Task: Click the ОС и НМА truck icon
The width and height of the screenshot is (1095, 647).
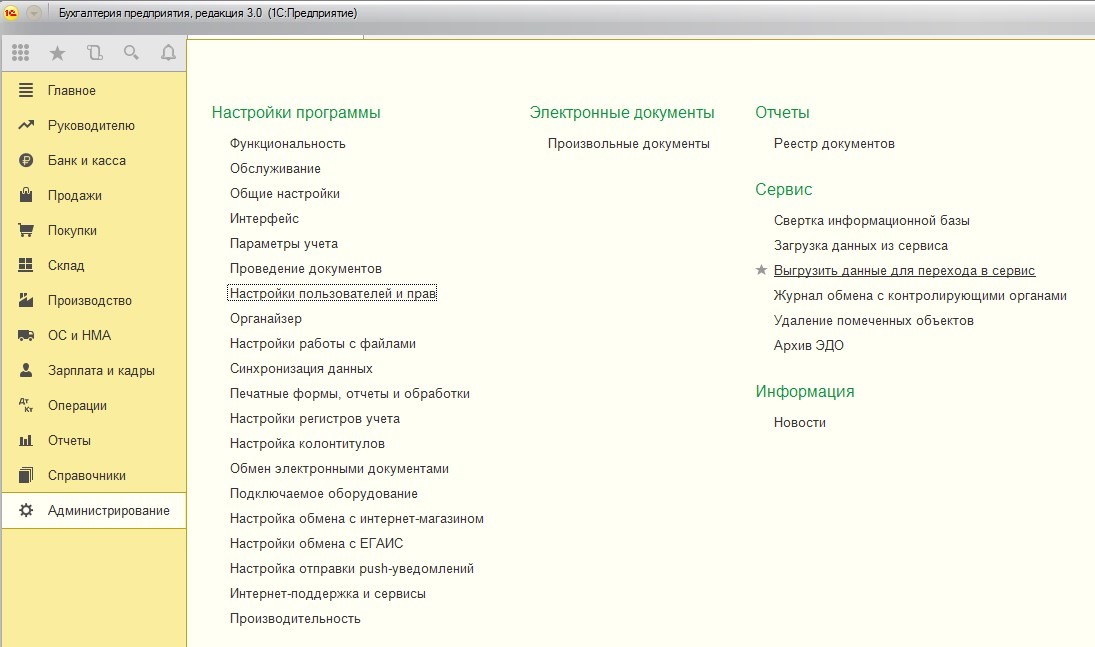Action: 26,335
